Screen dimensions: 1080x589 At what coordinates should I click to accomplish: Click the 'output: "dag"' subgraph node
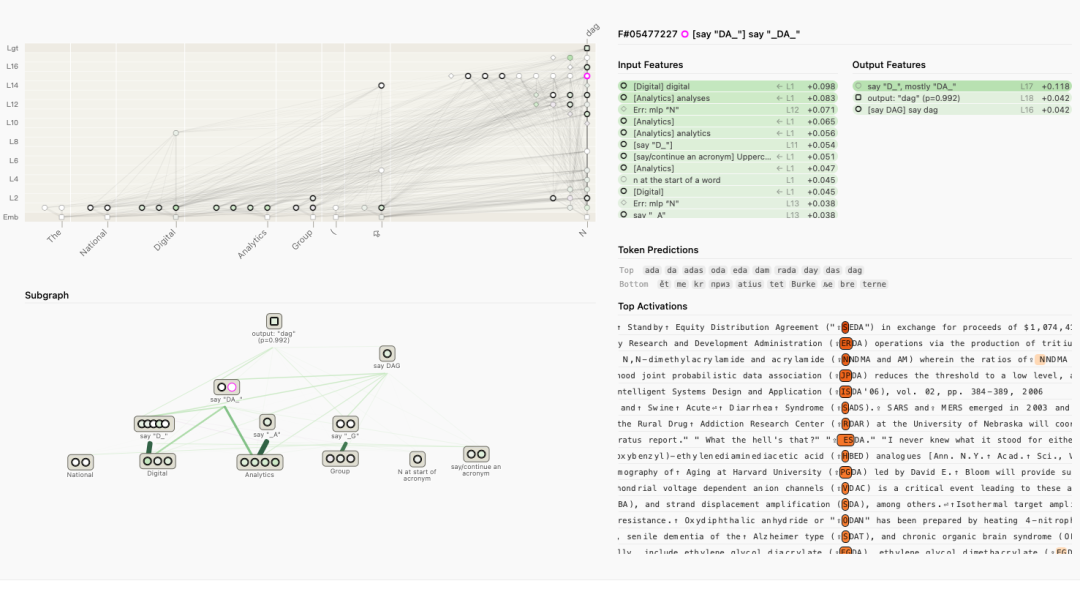[274, 321]
